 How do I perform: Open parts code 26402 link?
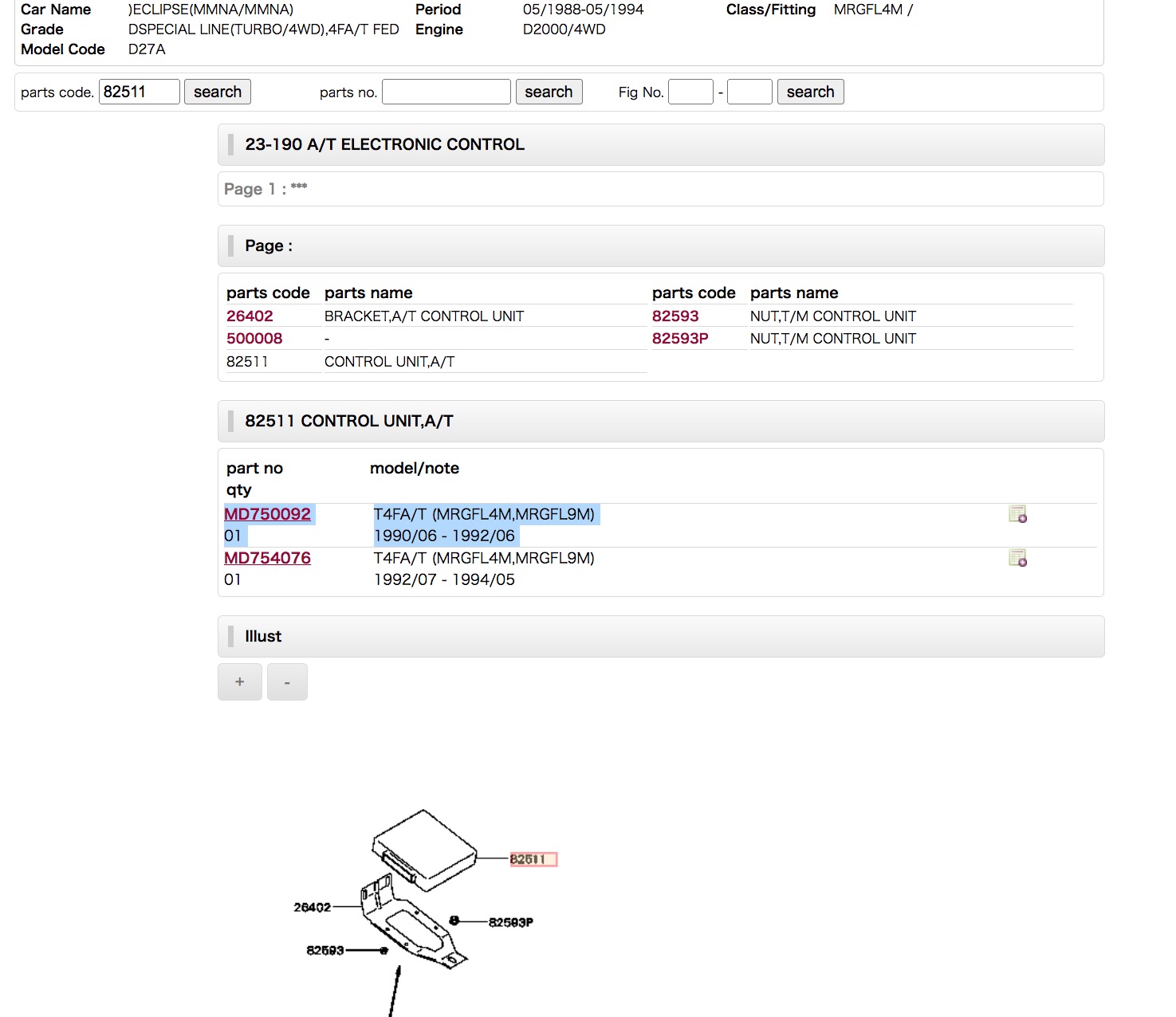click(250, 316)
